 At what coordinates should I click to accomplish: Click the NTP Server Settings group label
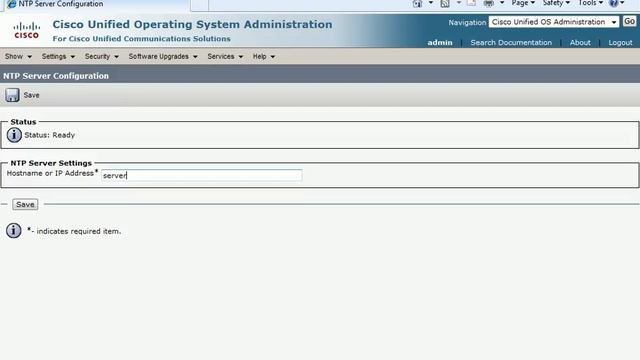pos(51,163)
